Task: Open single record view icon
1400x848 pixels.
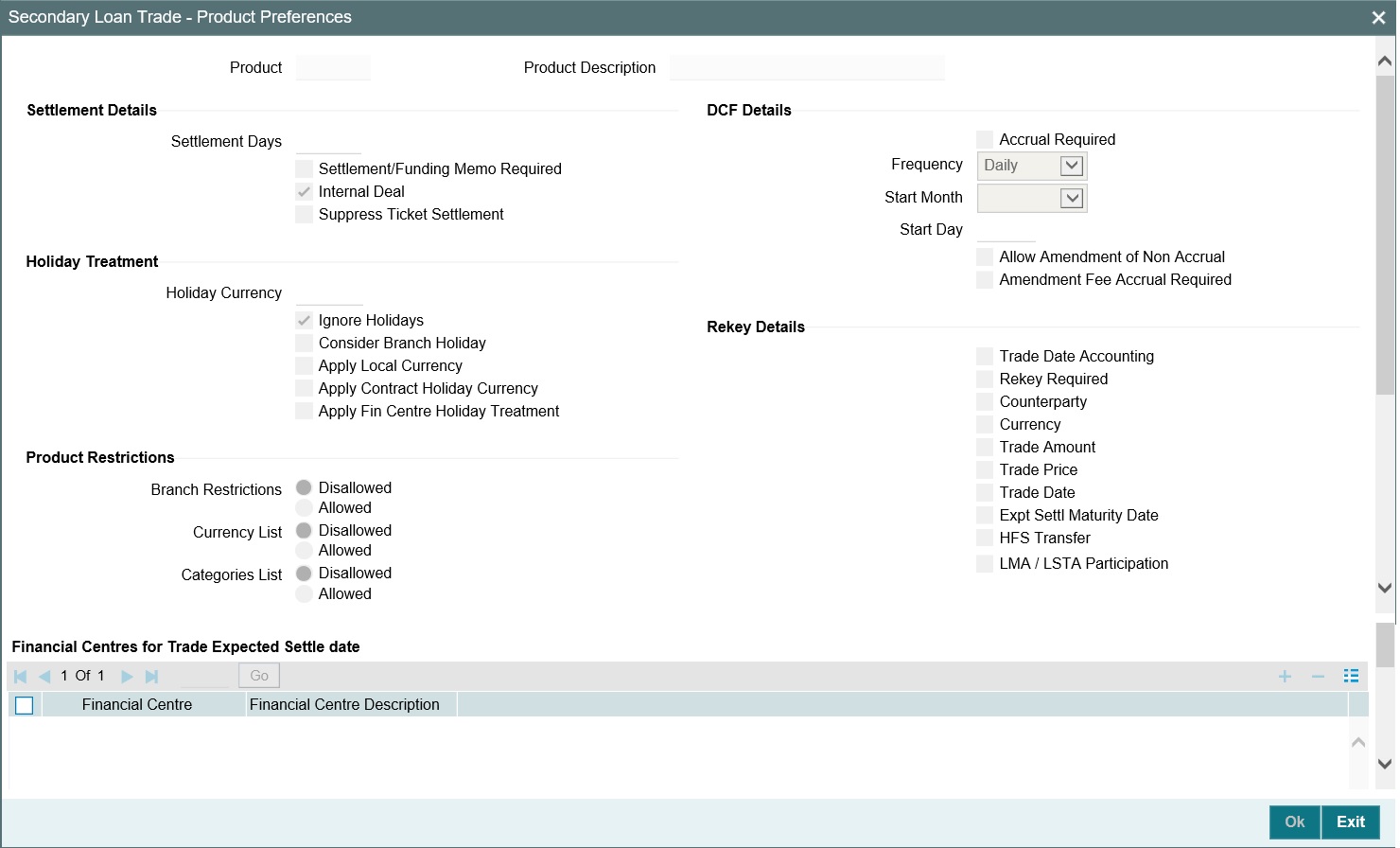Action: click(1351, 676)
